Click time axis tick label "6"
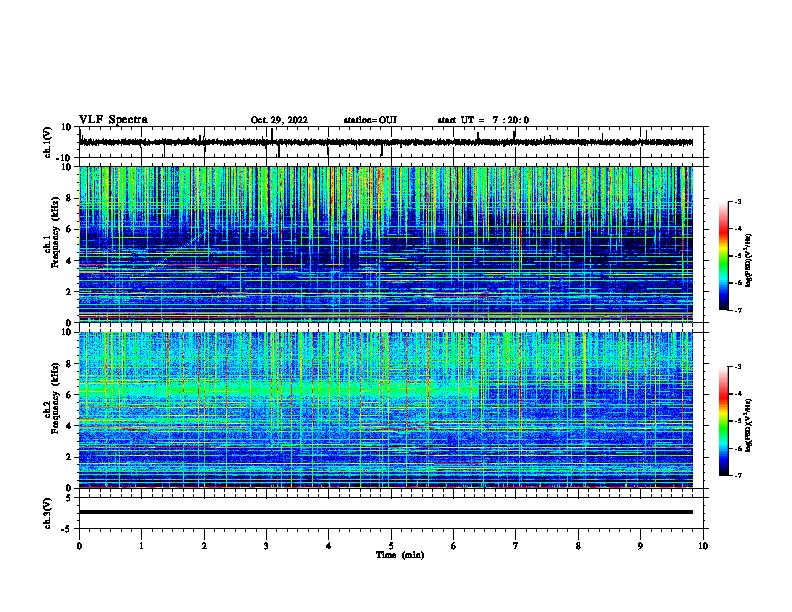 (454, 546)
